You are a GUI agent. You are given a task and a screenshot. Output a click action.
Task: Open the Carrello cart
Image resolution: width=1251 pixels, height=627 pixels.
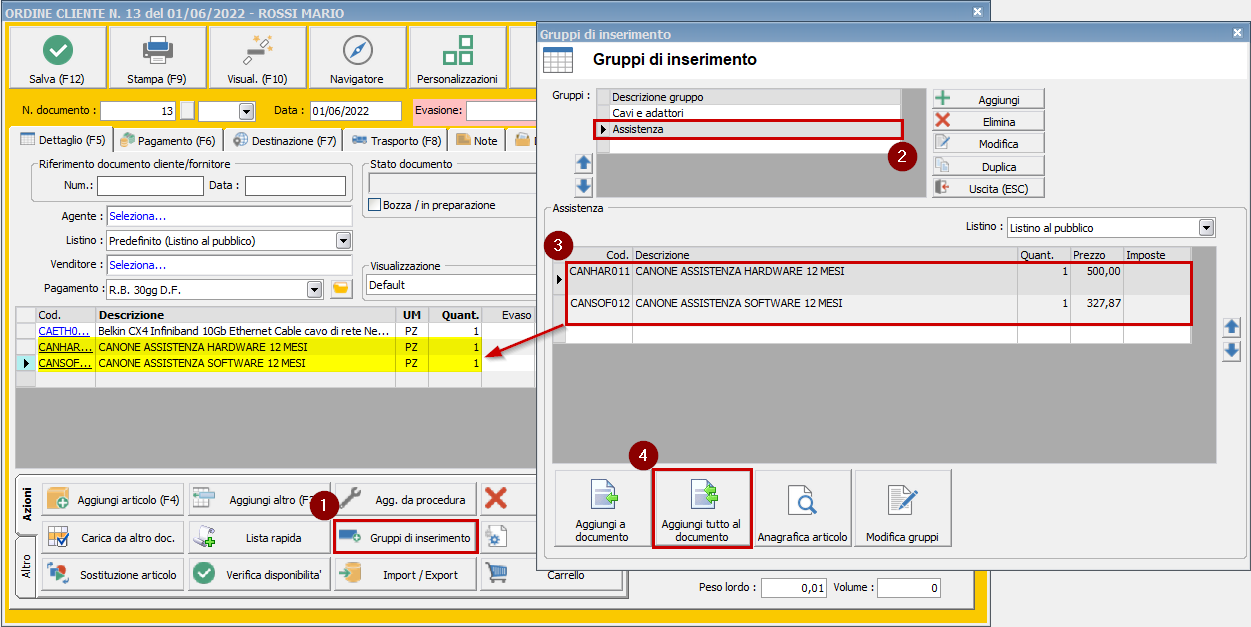click(550, 575)
